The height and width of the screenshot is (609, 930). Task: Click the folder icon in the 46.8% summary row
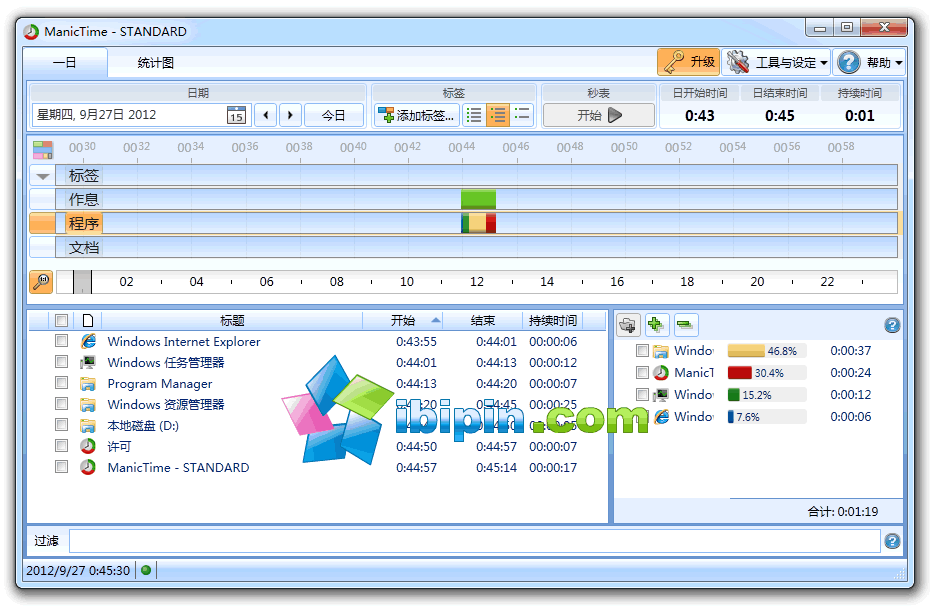[x=661, y=351]
